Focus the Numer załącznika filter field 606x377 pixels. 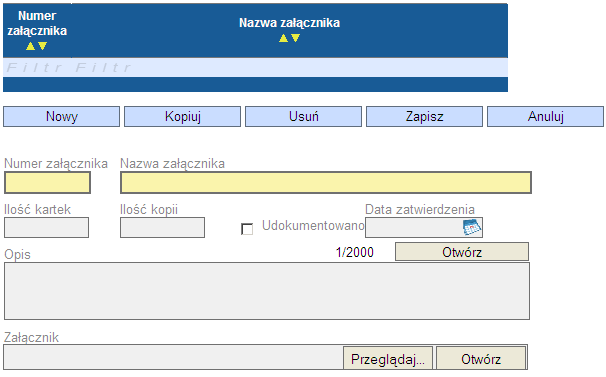click(37, 67)
